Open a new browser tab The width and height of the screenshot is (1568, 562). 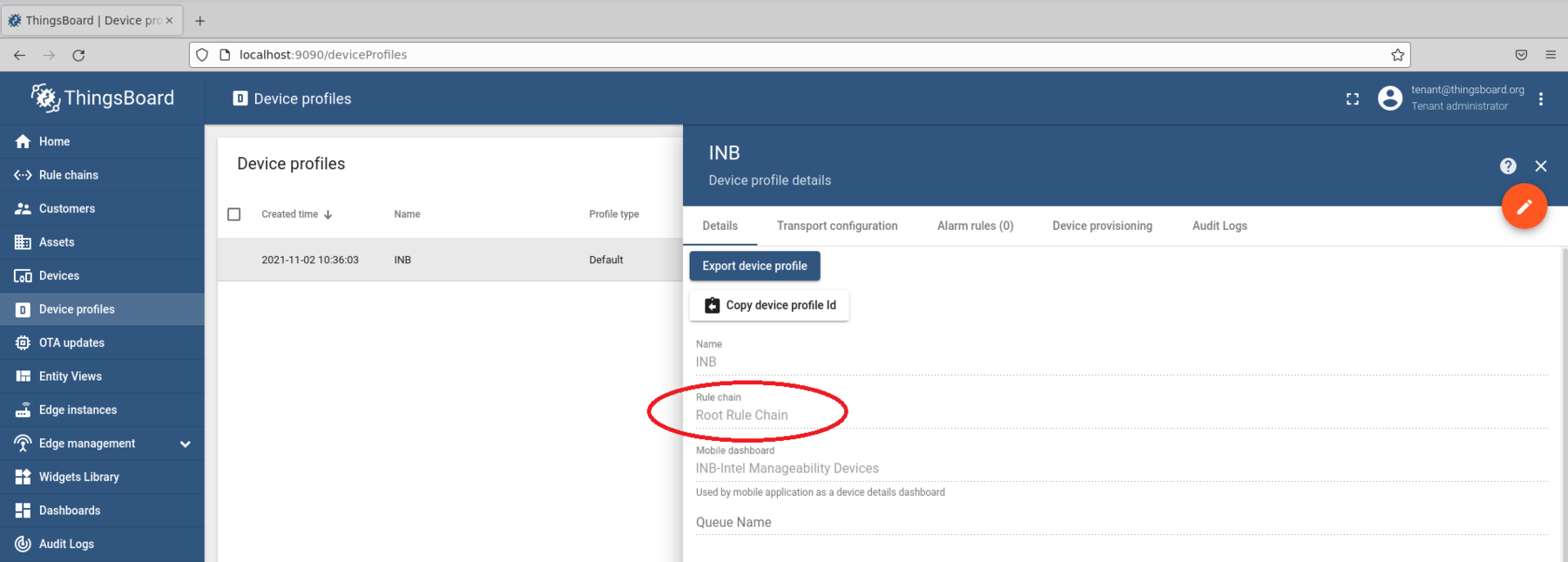pos(199,20)
